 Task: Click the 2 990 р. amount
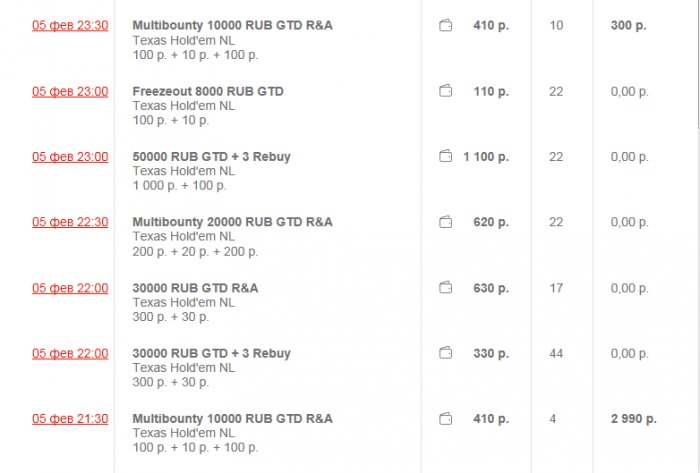click(634, 419)
